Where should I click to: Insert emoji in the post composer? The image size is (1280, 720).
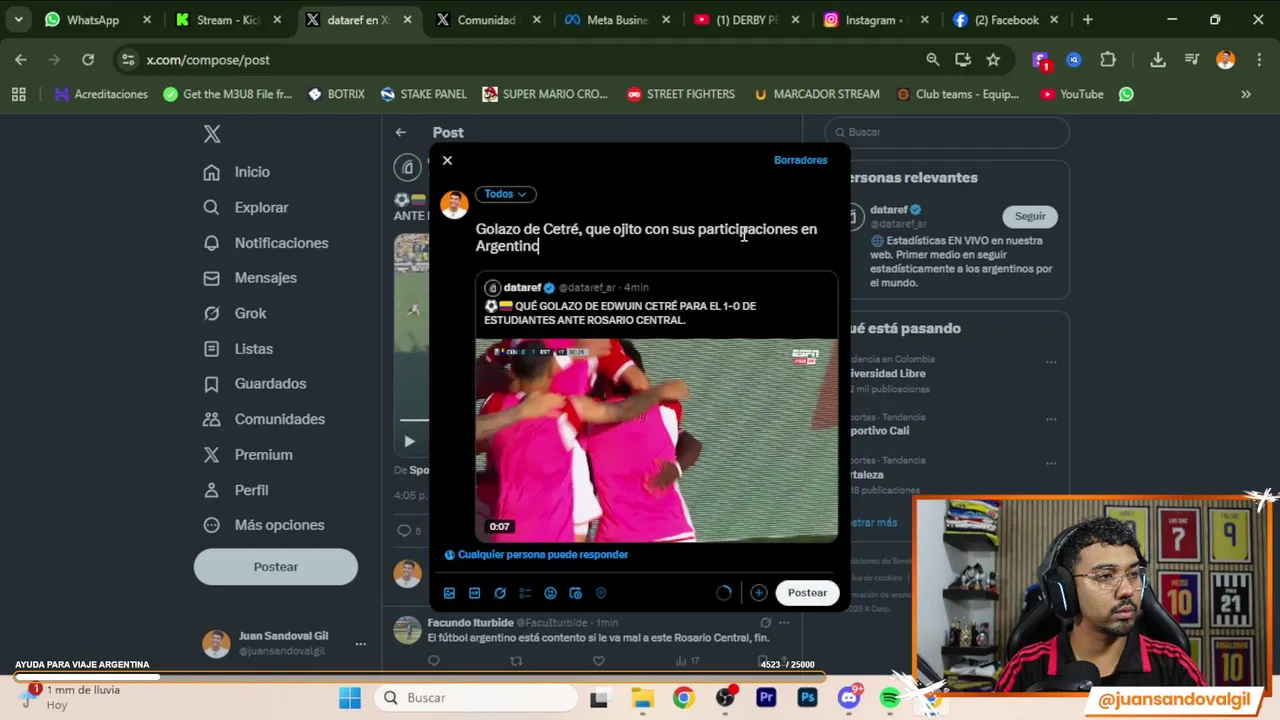550,593
